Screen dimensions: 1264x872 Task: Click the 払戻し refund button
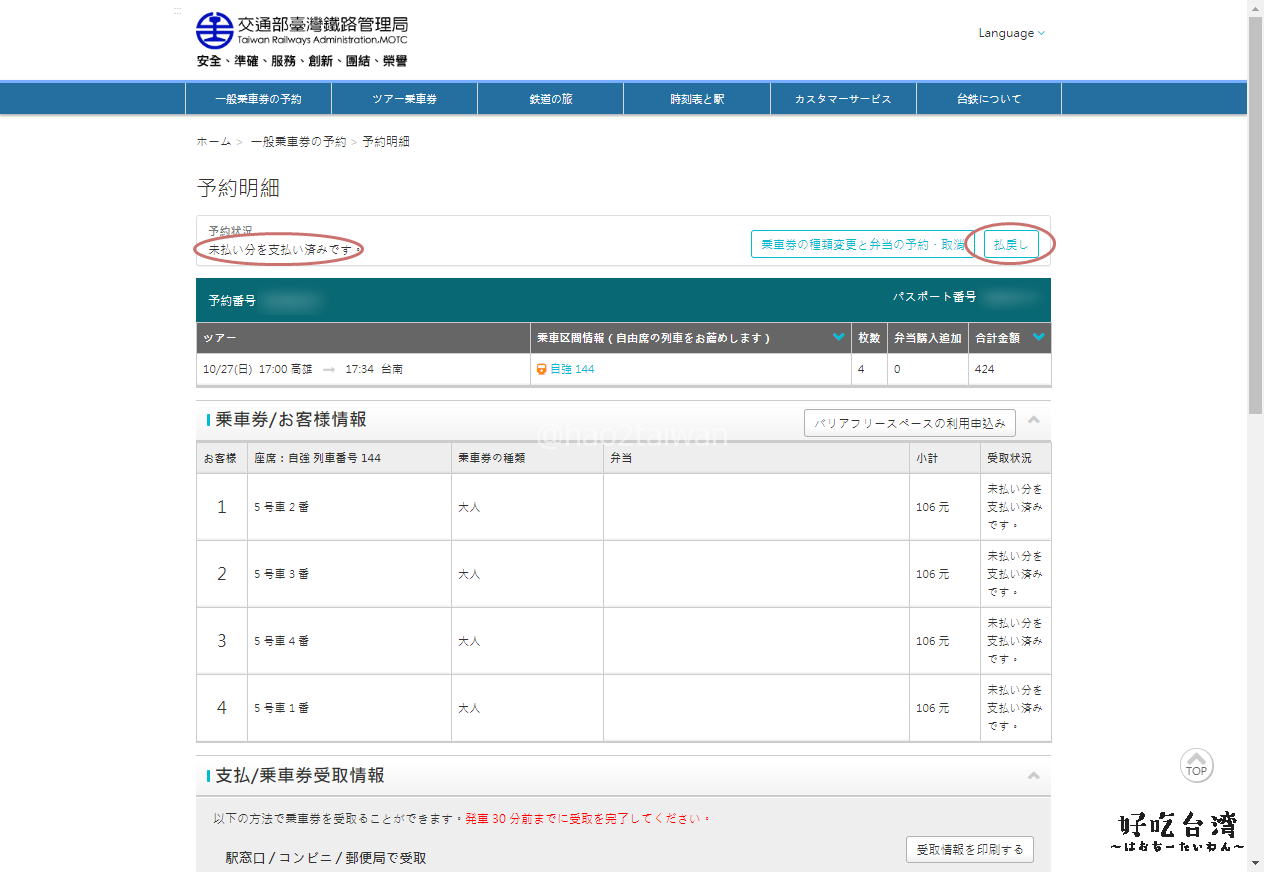(1011, 245)
